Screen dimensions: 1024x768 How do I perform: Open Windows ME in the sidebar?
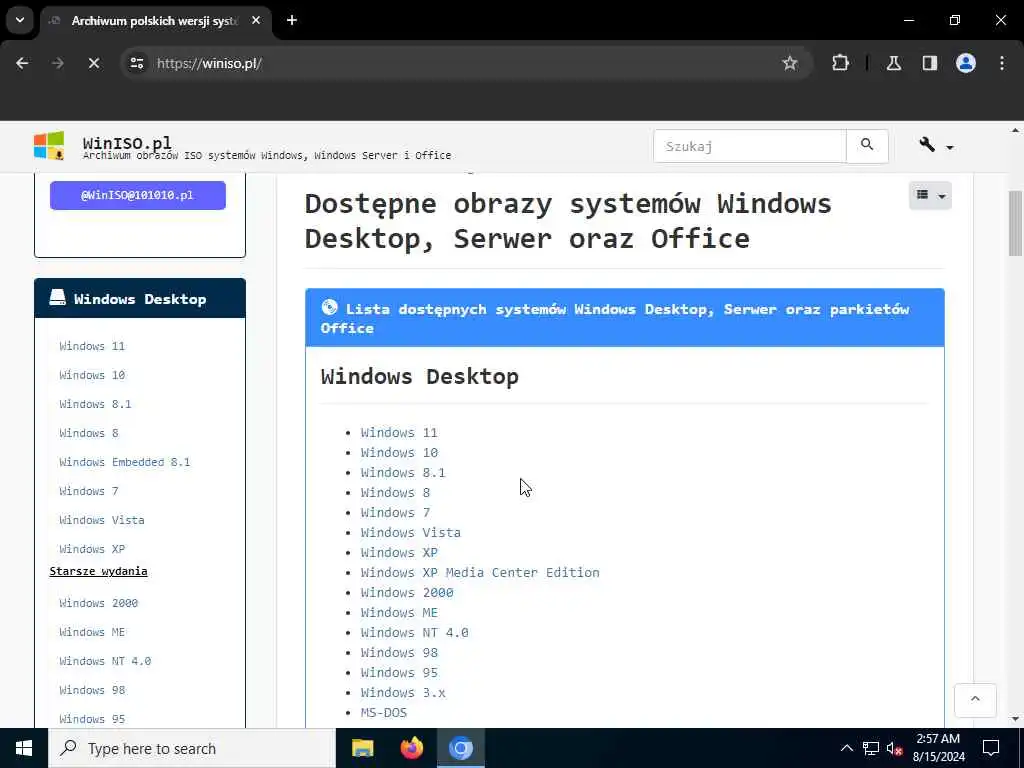92,632
